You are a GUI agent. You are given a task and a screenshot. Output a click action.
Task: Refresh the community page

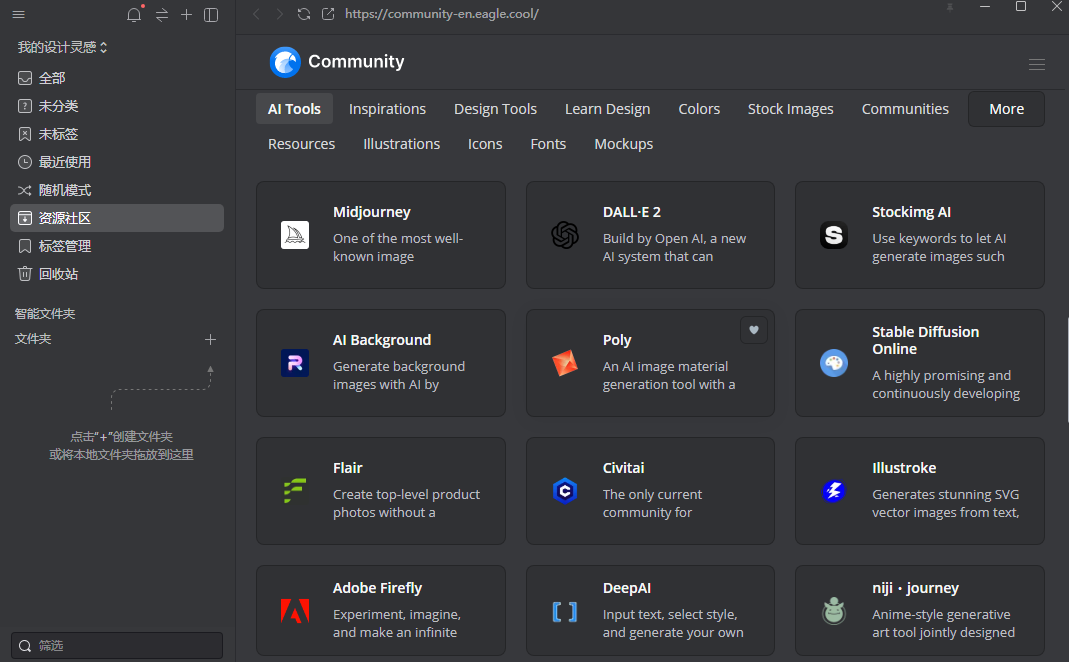pyautogui.click(x=304, y=14)
